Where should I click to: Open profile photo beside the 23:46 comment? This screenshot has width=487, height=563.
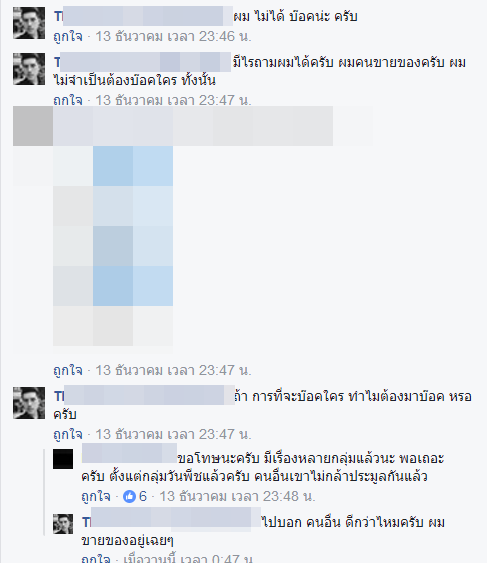coord(29,23)
